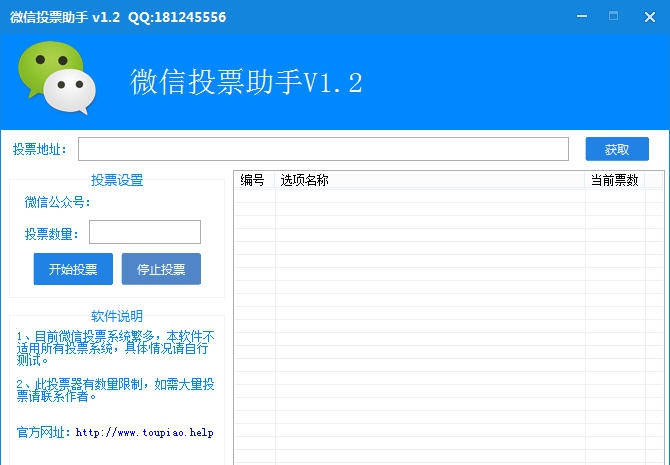This screenshot has width=670, height=465.
Task: Click the title bar text with QQ:181245556
Action: [118, 17]
